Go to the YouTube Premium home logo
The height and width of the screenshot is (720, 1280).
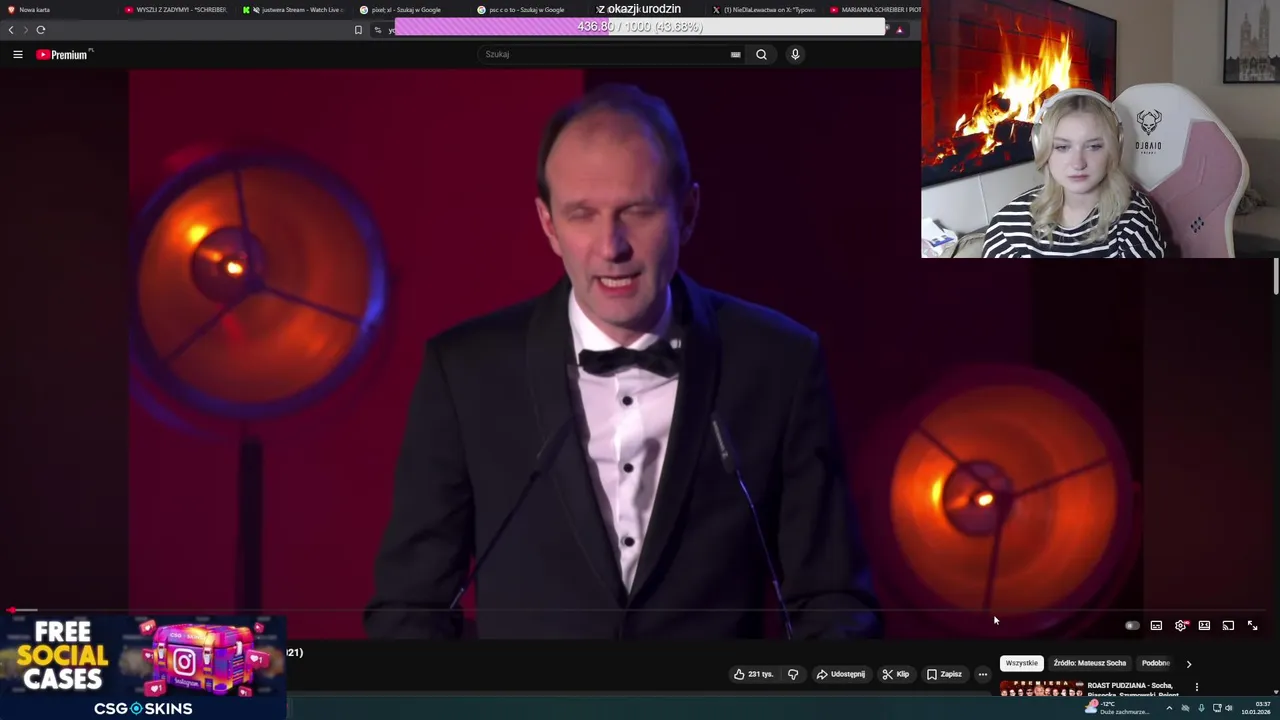[64, 54]
